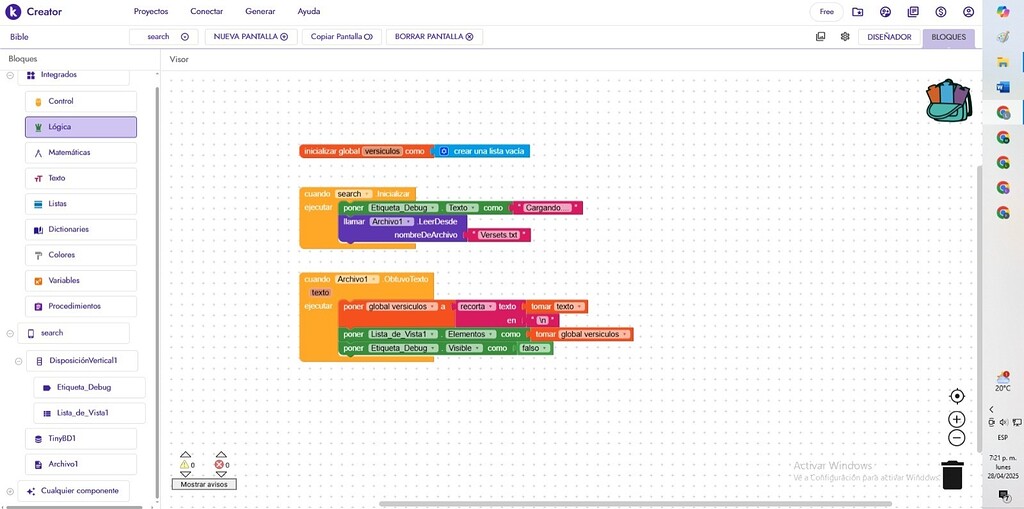The height and width of the screenshot is (509, 1024).
Task: Collapse the DisposiciónVertical1 tree node
Action: (x=18, y=361)
